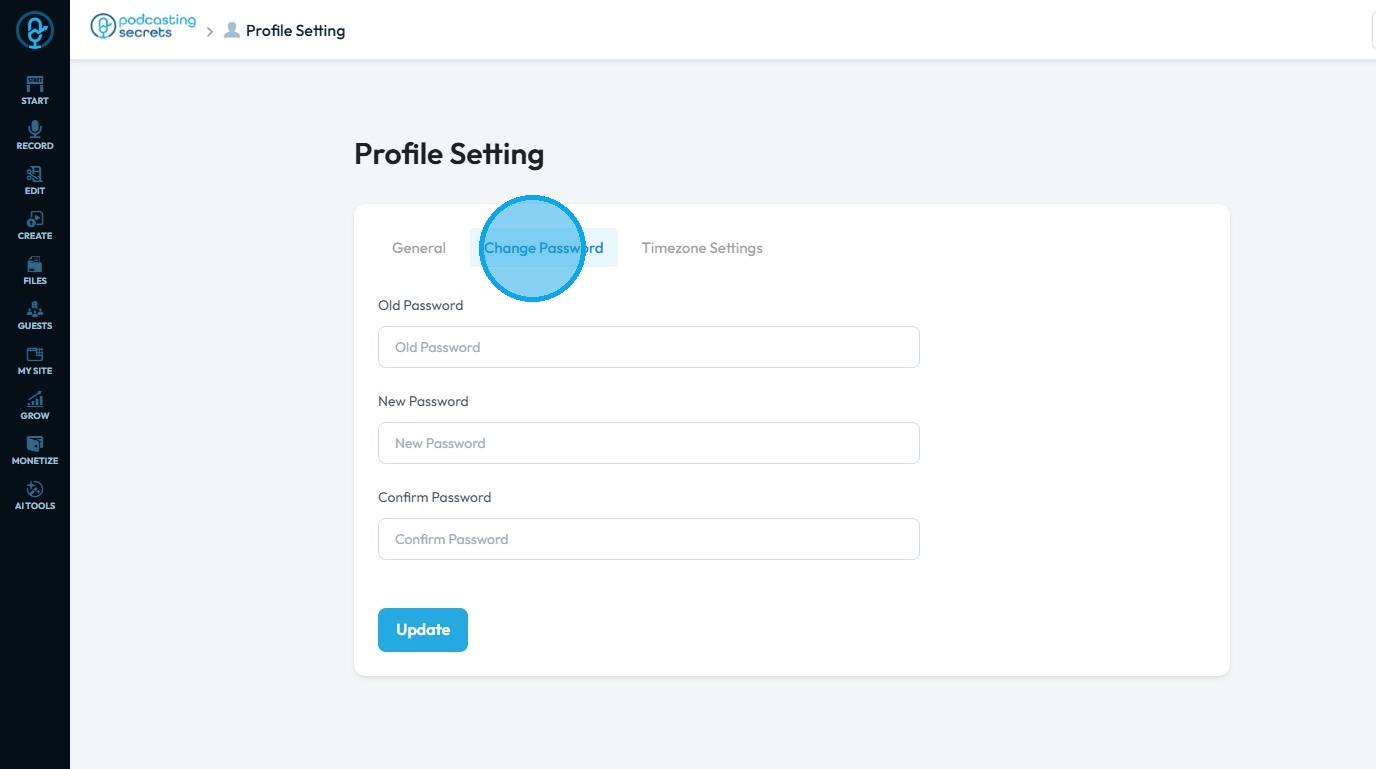Select the Change Password tab
Image resolution: width=1376 pixels, height=769 pixels.
tap(544, 248)
